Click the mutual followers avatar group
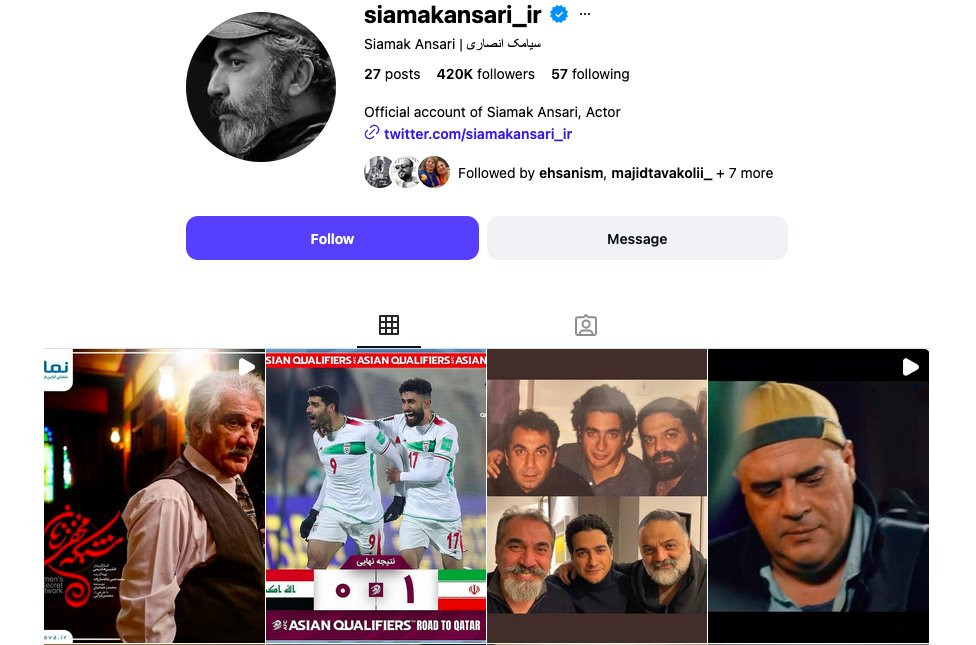This screenshot has width=976, height=645. 407,172
